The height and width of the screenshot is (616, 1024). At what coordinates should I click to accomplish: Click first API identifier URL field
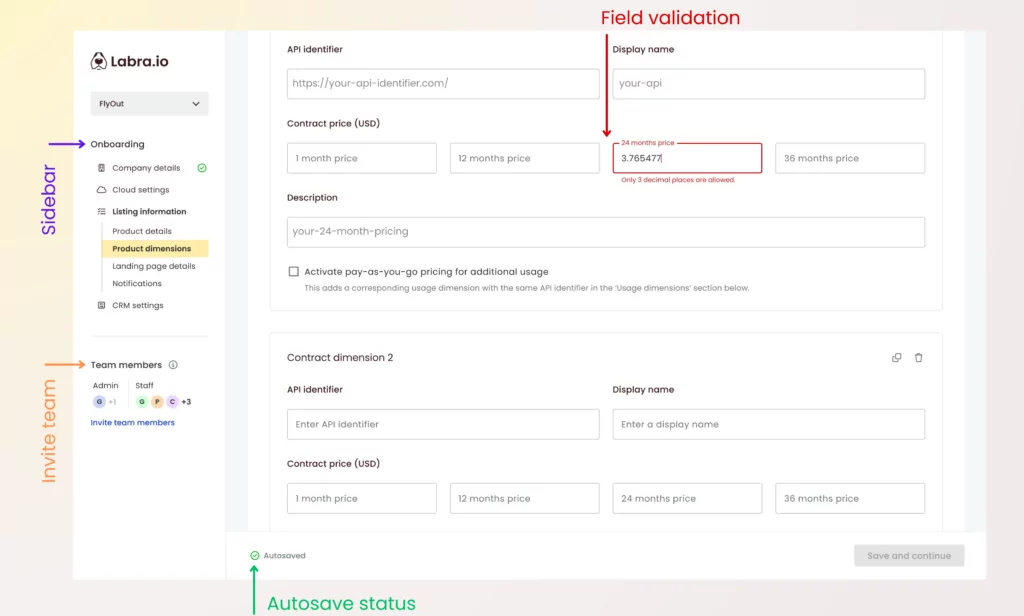pyautogui.click(x=443, y=84)
